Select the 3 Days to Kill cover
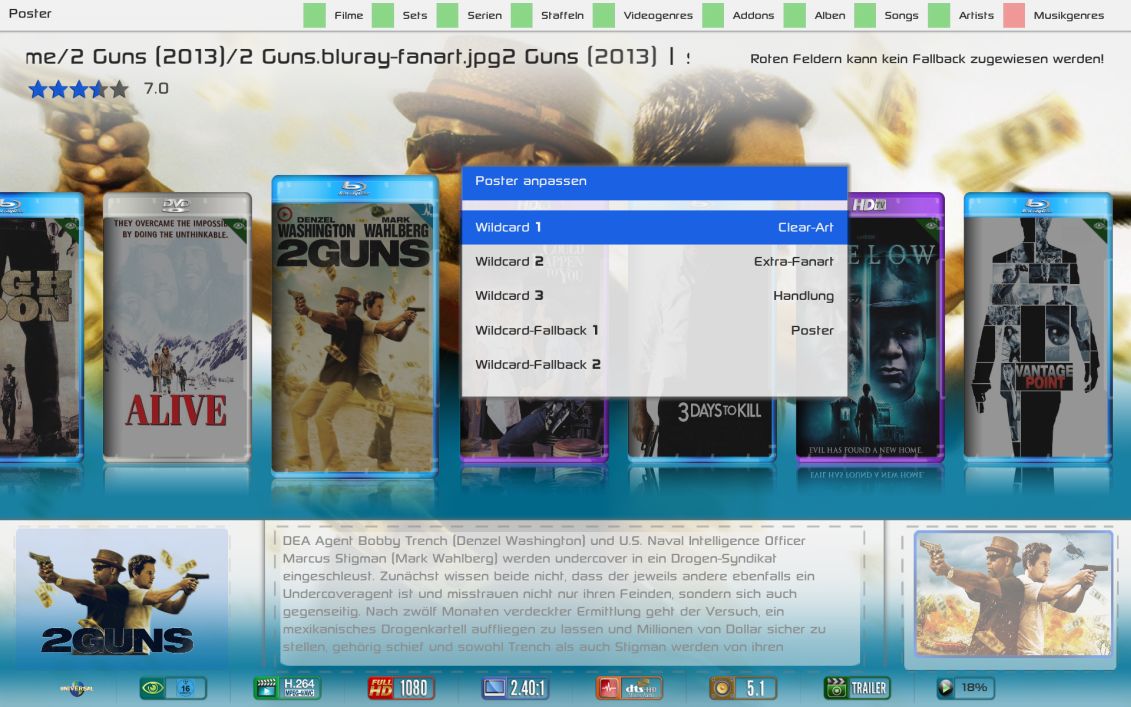The height and width of the screenshot is (707, 1131). click(701, 428)
